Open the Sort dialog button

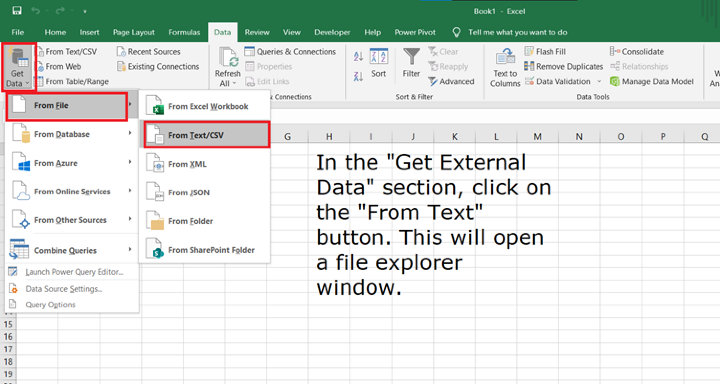click(378, 63)
